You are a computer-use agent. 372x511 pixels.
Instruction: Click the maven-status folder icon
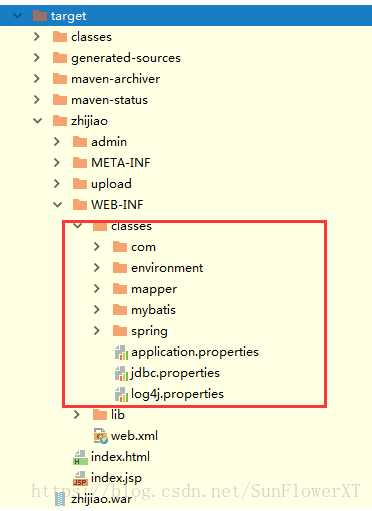point(60,99)
